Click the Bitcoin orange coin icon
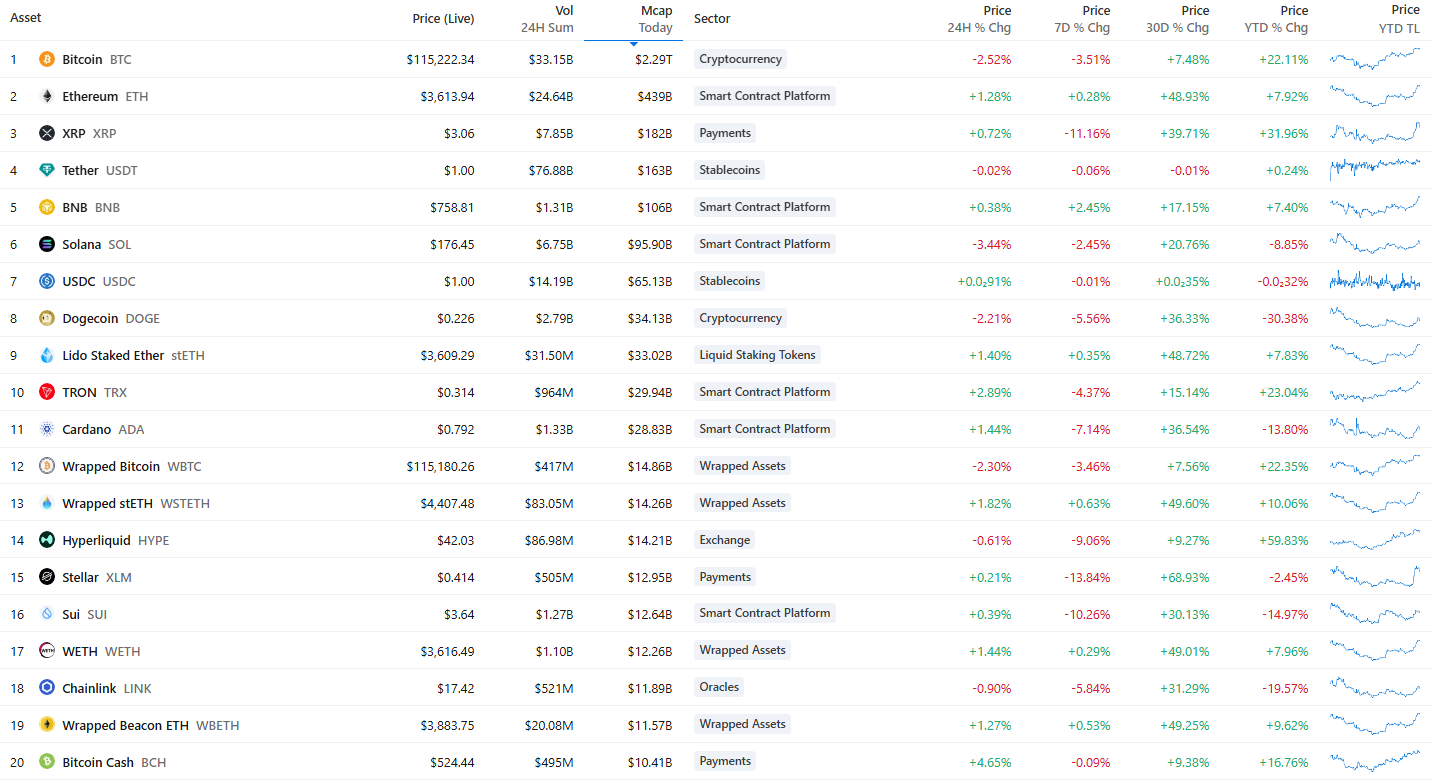 [46, 59]
